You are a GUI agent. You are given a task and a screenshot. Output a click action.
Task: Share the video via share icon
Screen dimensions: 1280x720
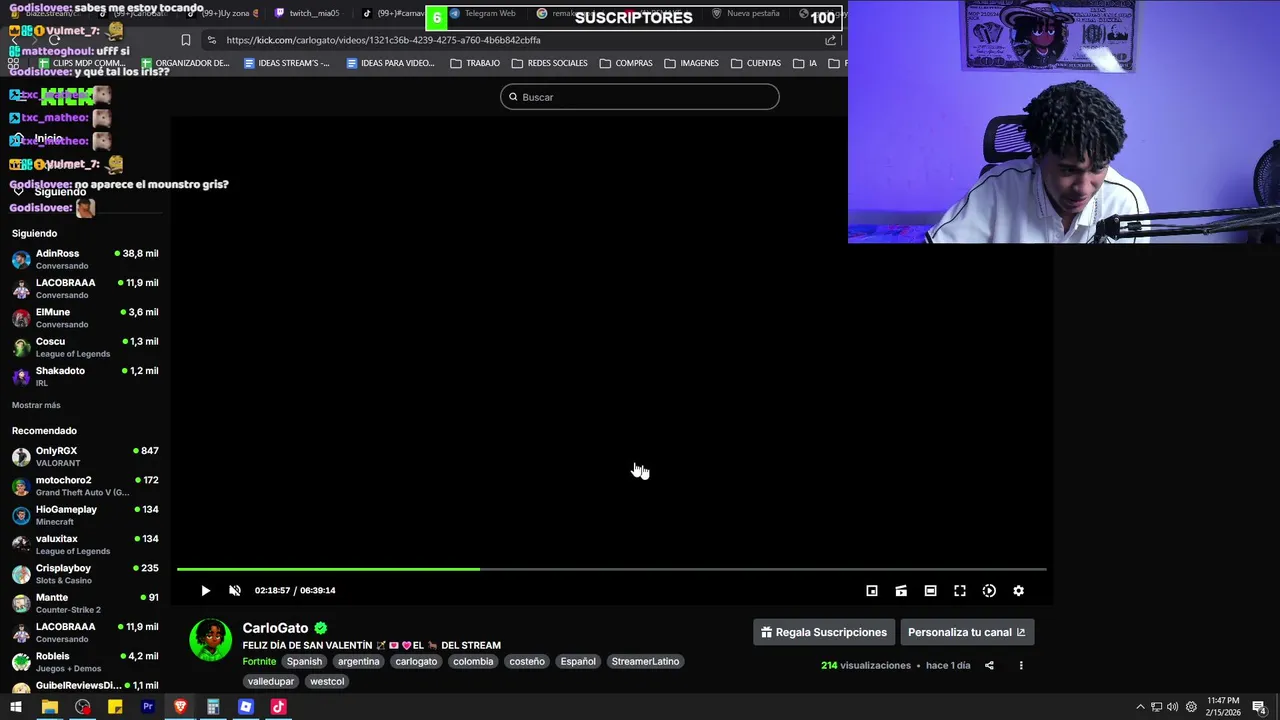(989, 665)
